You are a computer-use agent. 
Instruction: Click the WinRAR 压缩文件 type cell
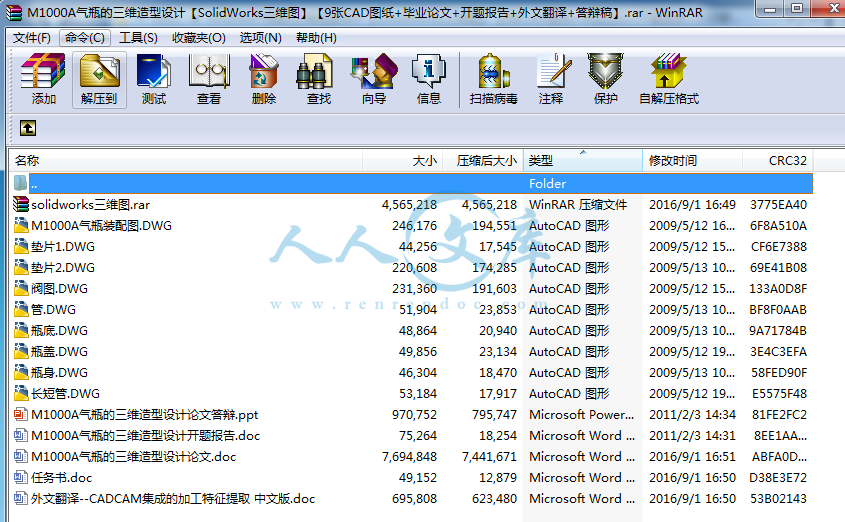578,205
